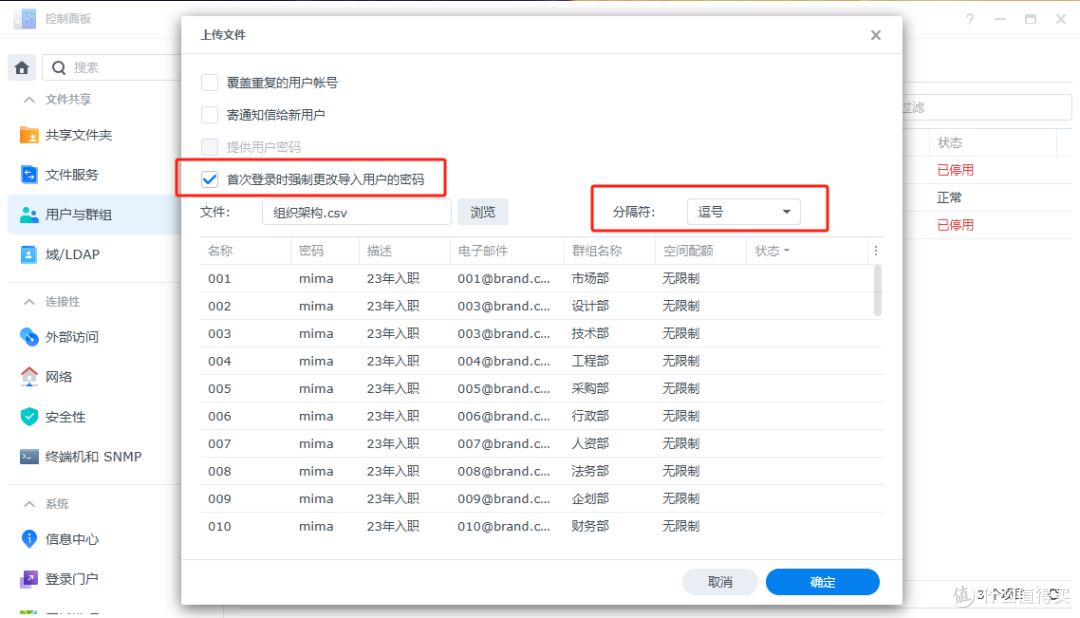Viewport: 1080px width, 618px height.
Task: Toggle the provide user password checkbox
Action: click(x=209, y=147)
